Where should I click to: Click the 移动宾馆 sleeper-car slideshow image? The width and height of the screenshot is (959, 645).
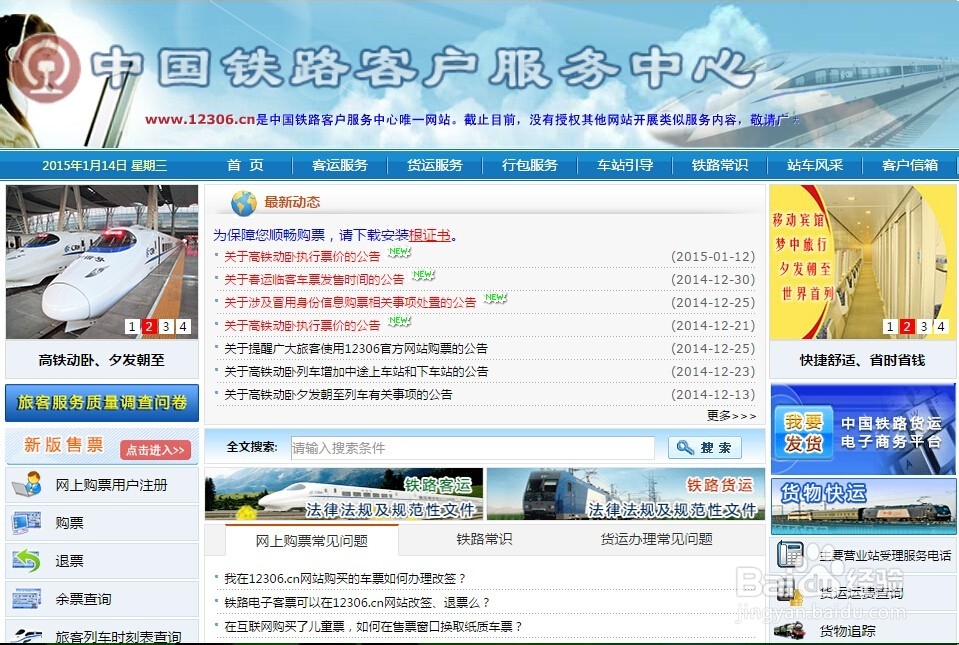coord(862,262)
